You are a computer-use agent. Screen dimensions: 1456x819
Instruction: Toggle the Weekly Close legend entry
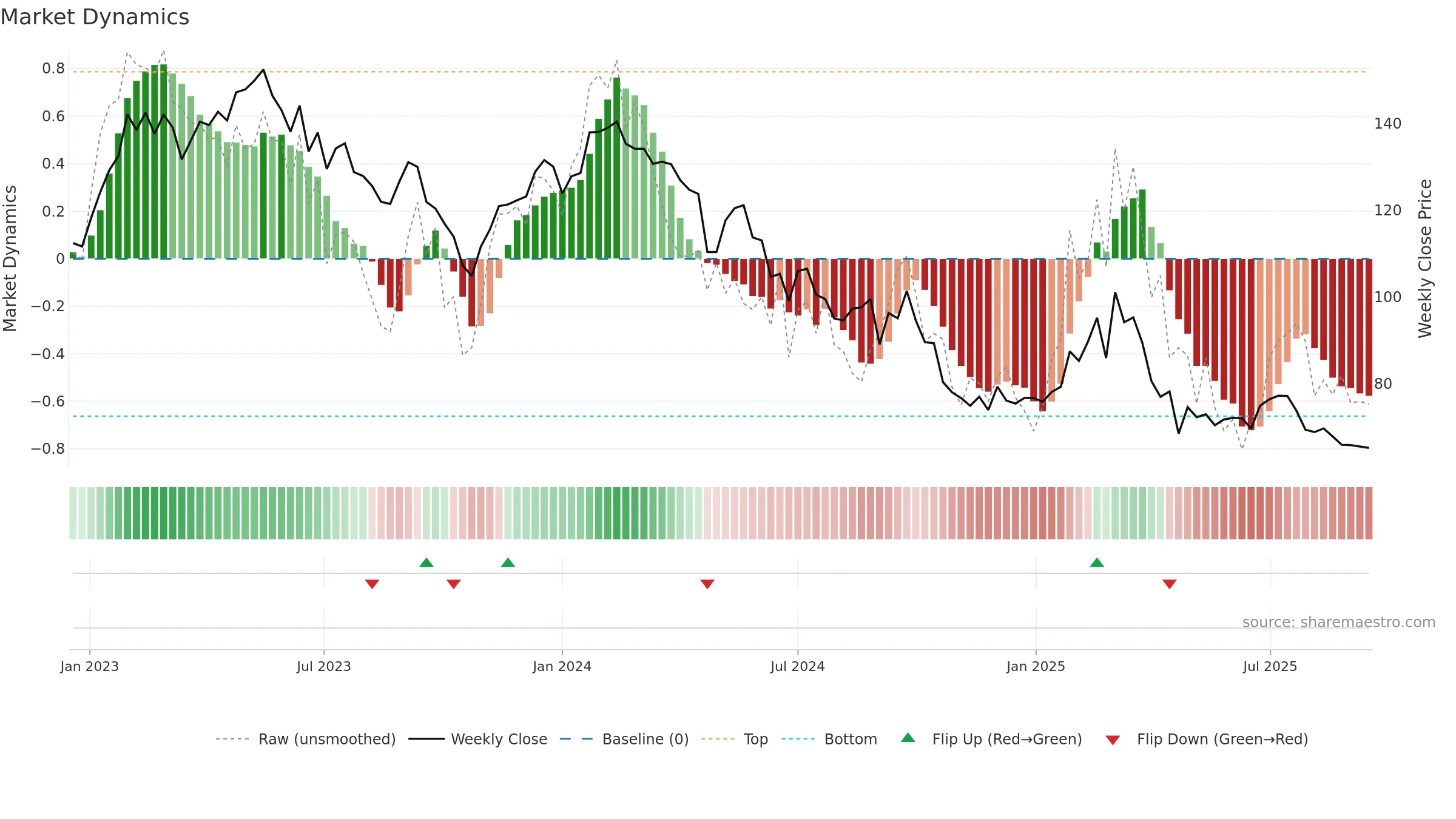[x=478, y=739]
